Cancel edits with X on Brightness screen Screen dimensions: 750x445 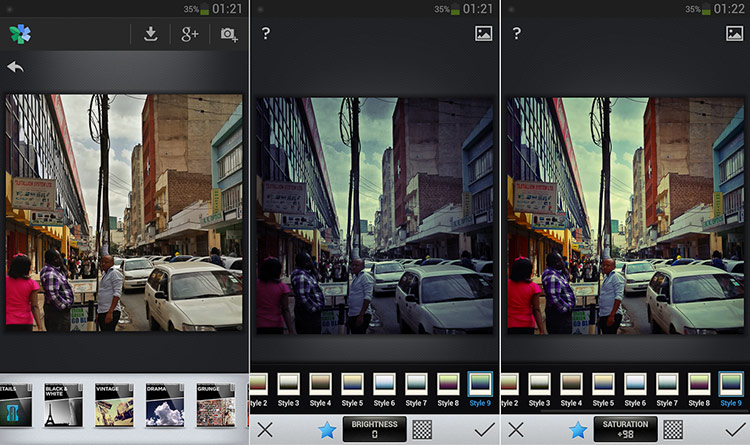click(x=265, y=429)
